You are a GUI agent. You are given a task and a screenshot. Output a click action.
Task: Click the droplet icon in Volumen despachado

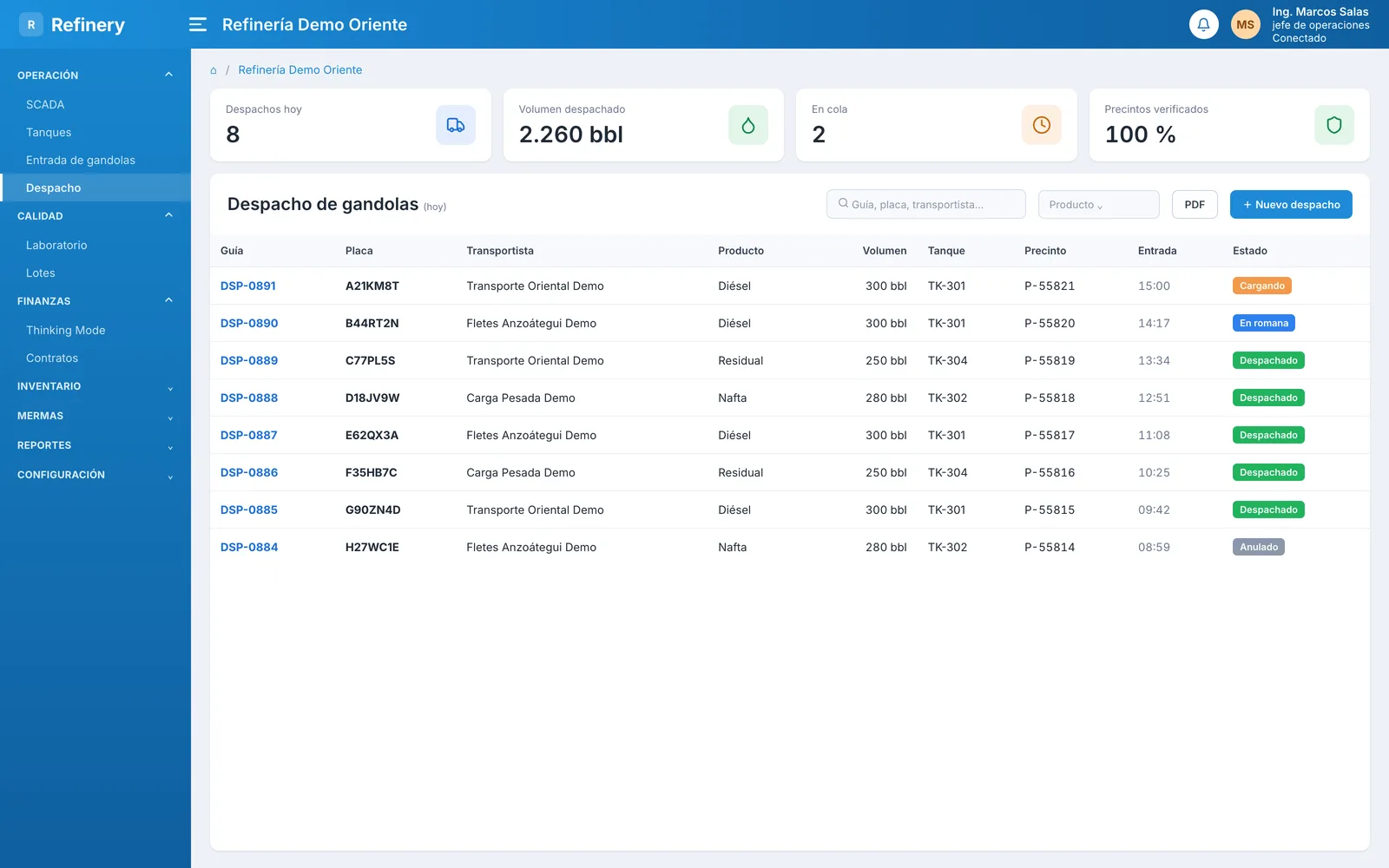point(748,125)
